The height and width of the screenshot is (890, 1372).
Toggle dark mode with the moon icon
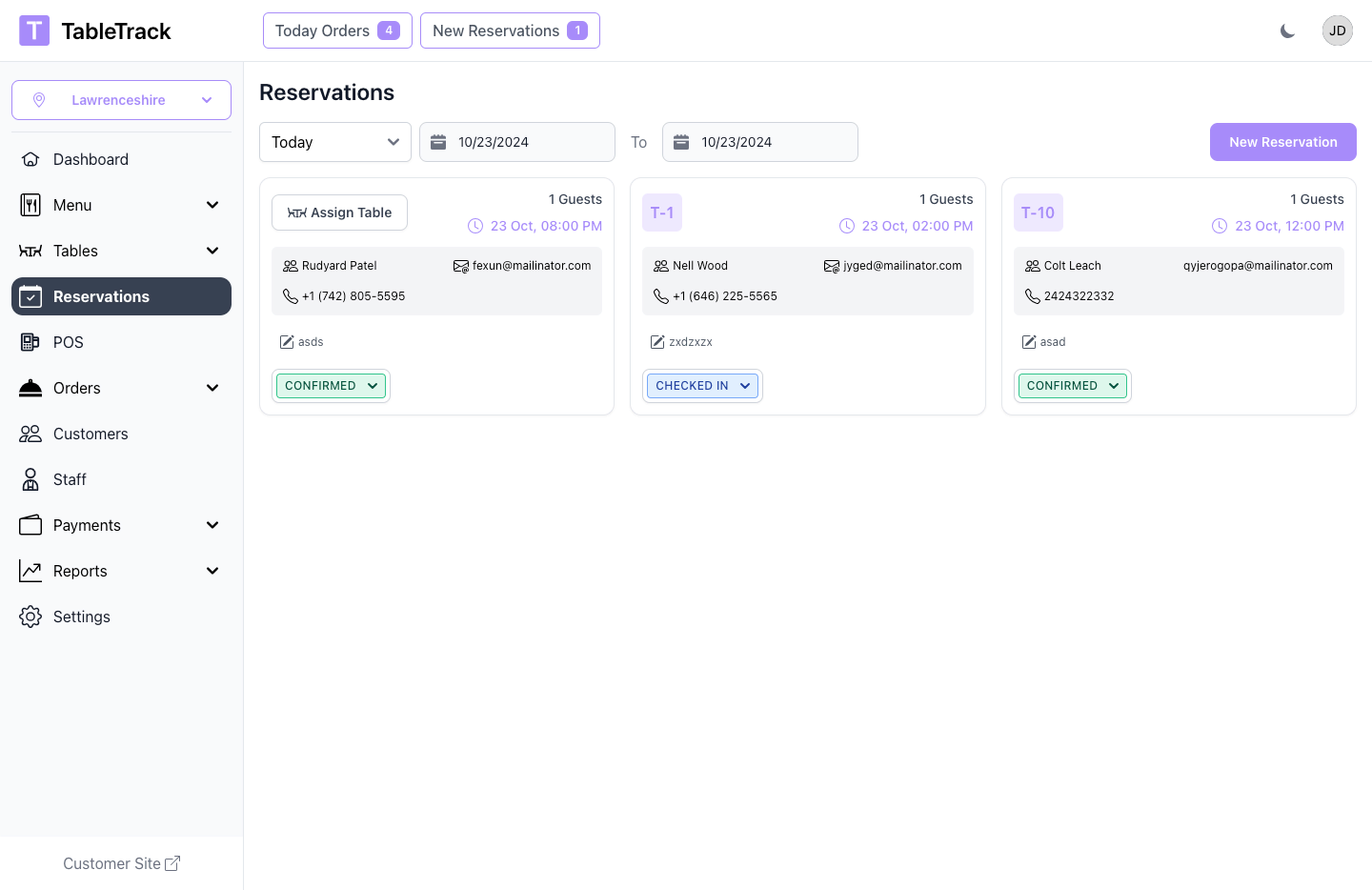[1287, 31]
